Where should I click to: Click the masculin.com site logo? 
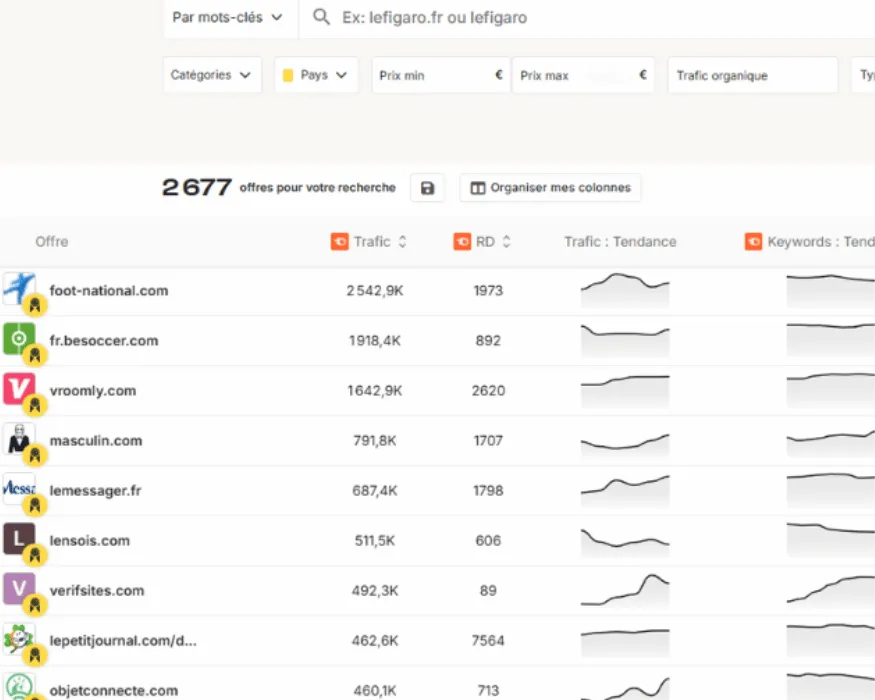click(x=19, y=438)
